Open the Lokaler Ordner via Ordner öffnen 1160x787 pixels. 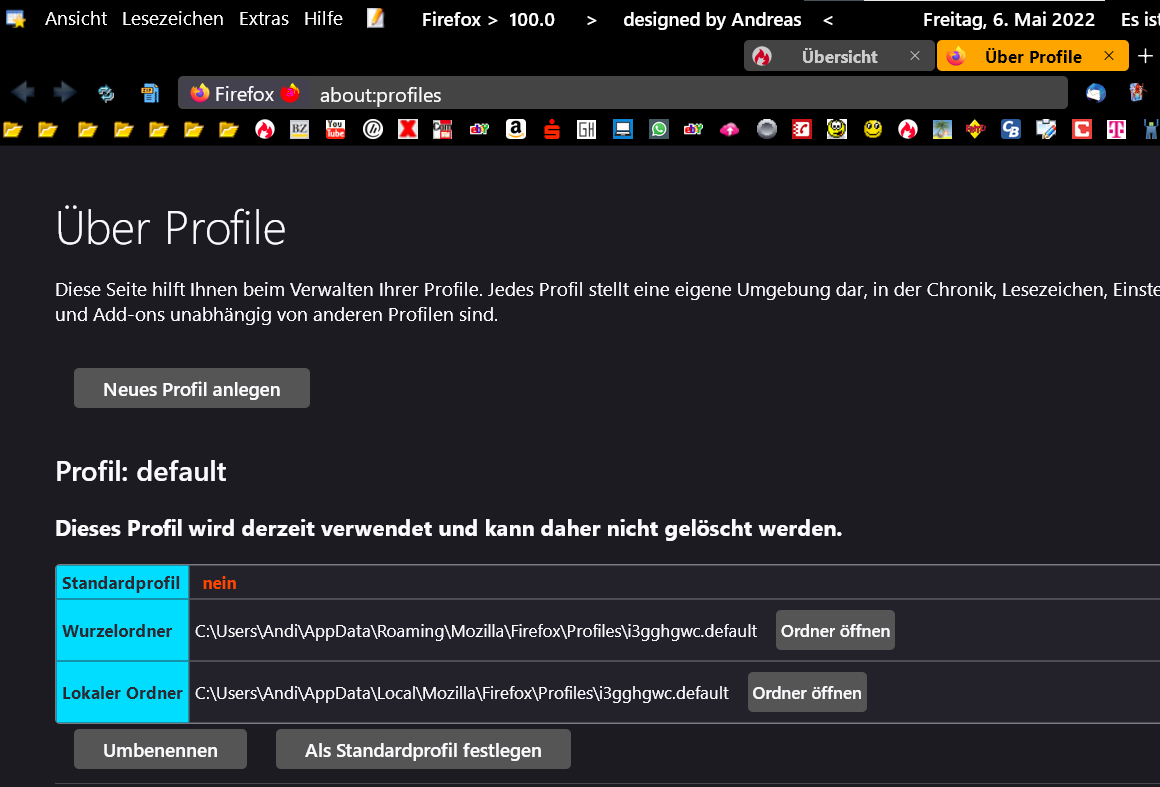click(807, 692)
